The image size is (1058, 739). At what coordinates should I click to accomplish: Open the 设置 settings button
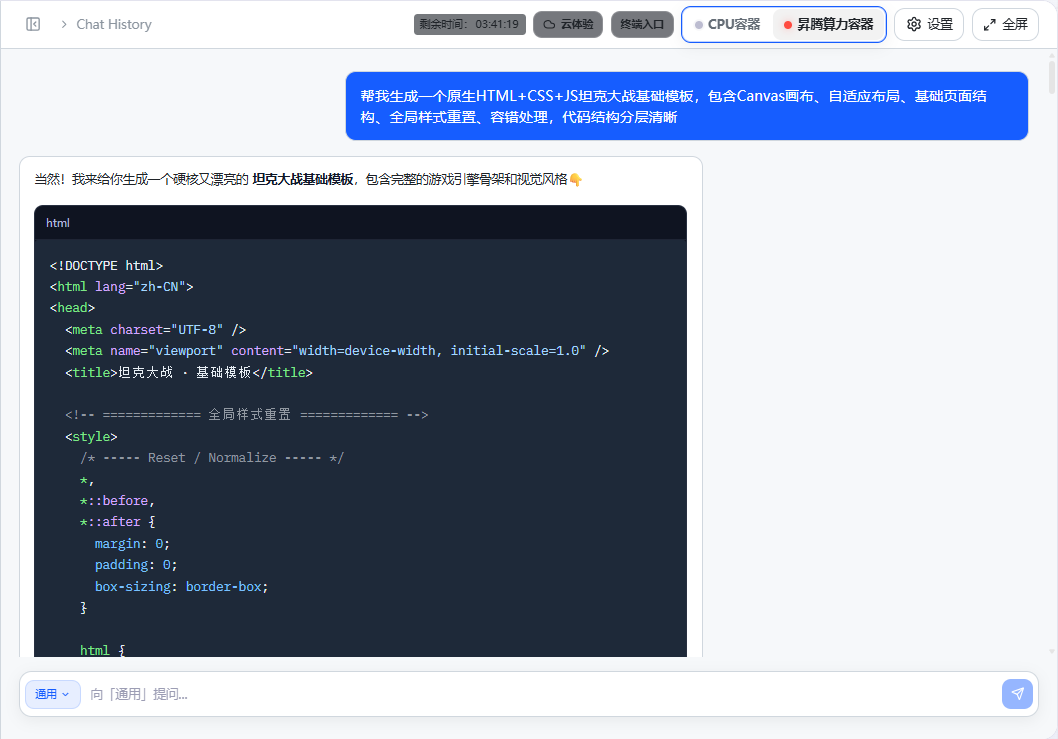point(928,24)
